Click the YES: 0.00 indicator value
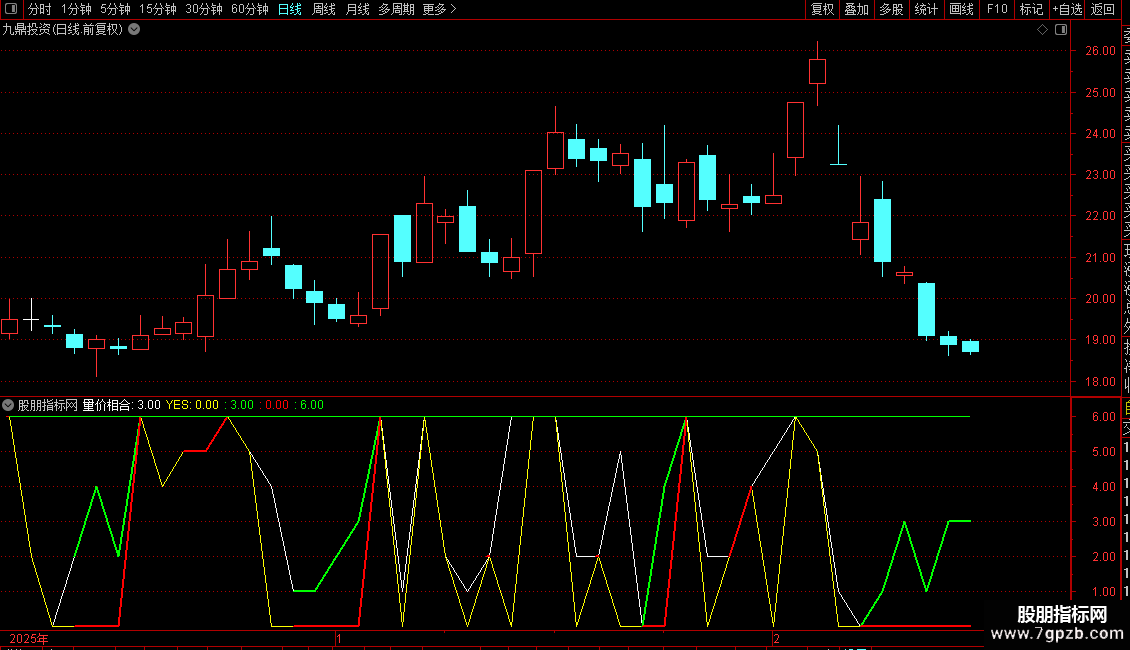This screenshot has height=650, width=1130. click(192, 405)
